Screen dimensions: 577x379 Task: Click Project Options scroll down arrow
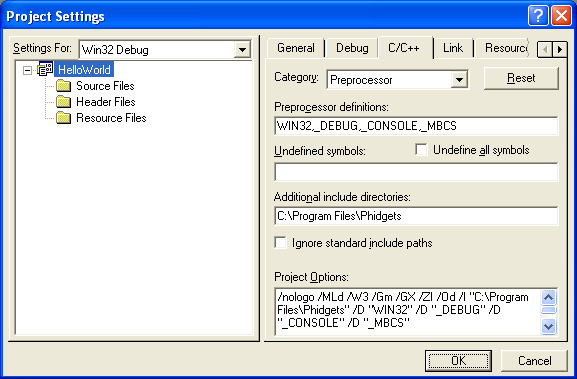click(x=549, y=326)
